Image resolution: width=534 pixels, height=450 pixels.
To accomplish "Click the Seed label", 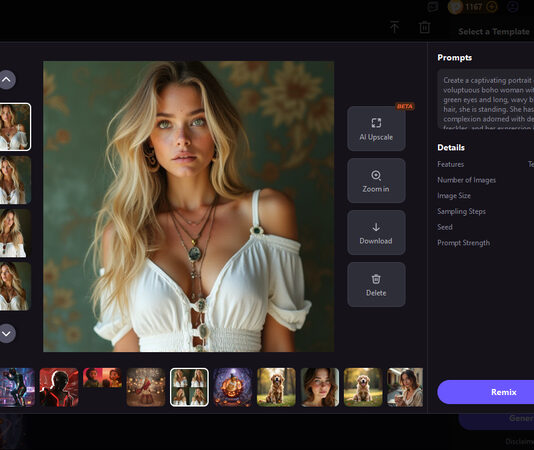I will coord(445,227).
